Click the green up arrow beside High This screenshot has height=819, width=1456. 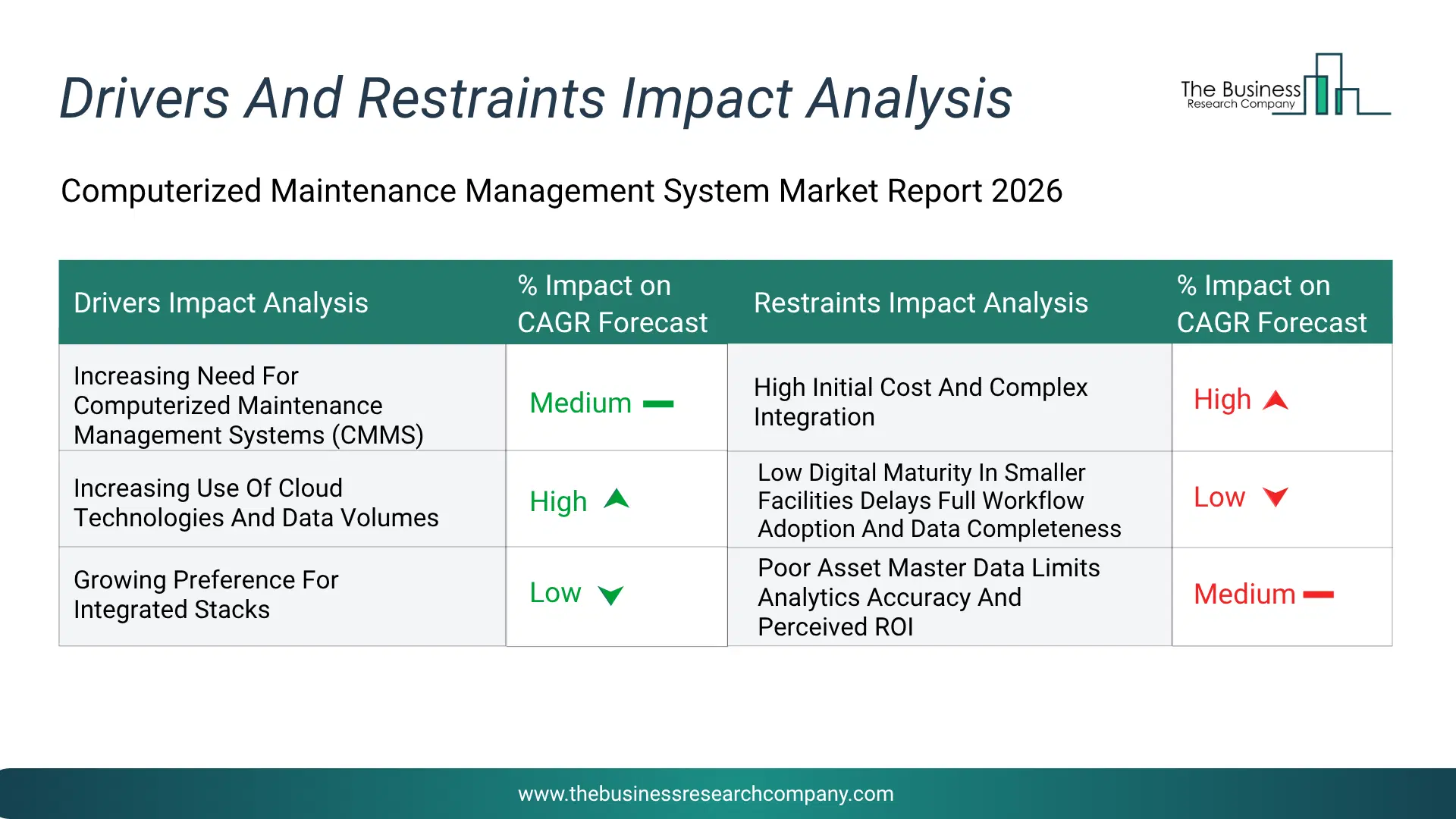pyautogui.click(x=617, y=499)
